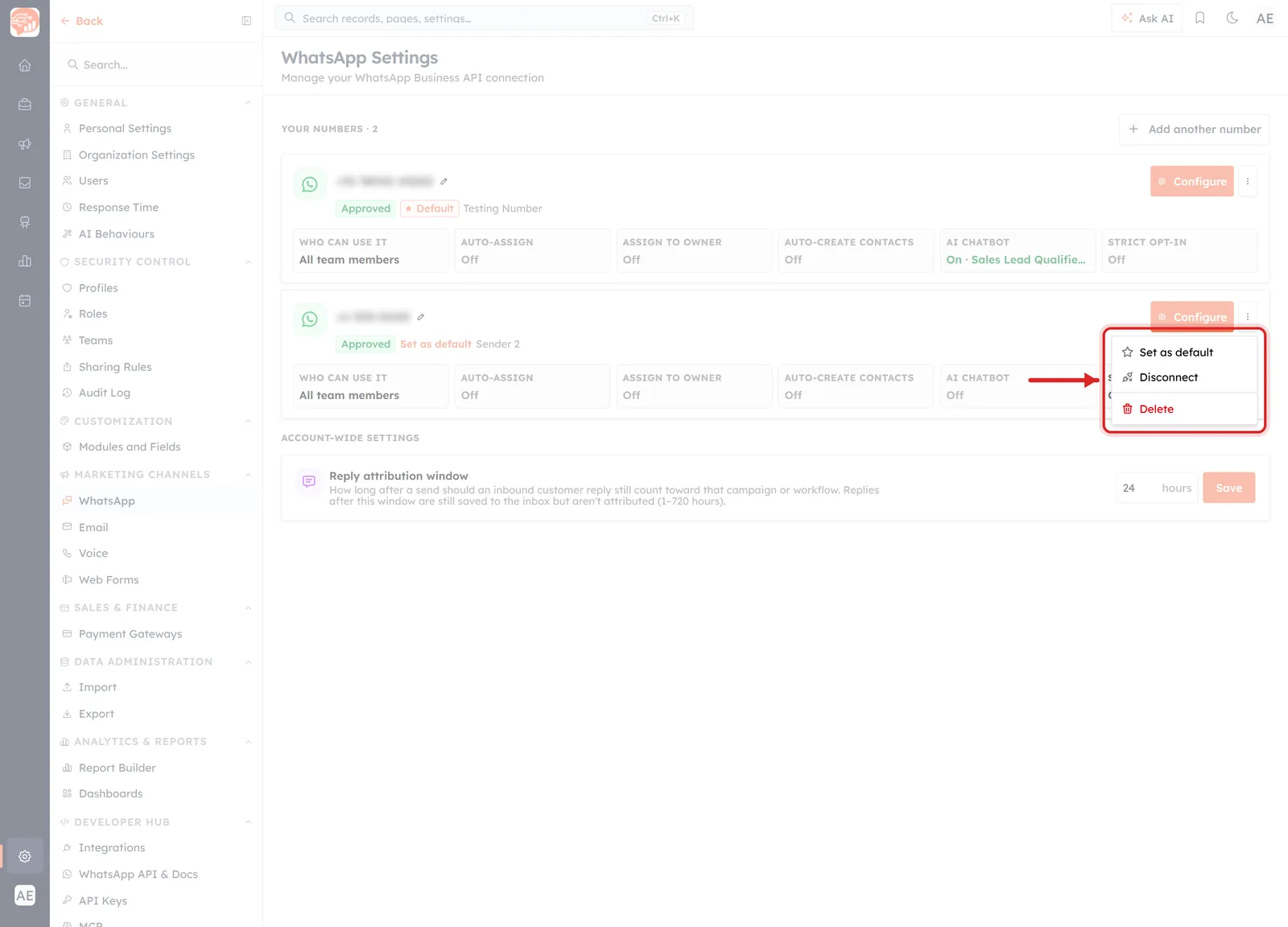This screenshot has height=927, width=1288.
Task: Click WhatsApp icon of Testing Number card
Action: click(x=310, y=184)
